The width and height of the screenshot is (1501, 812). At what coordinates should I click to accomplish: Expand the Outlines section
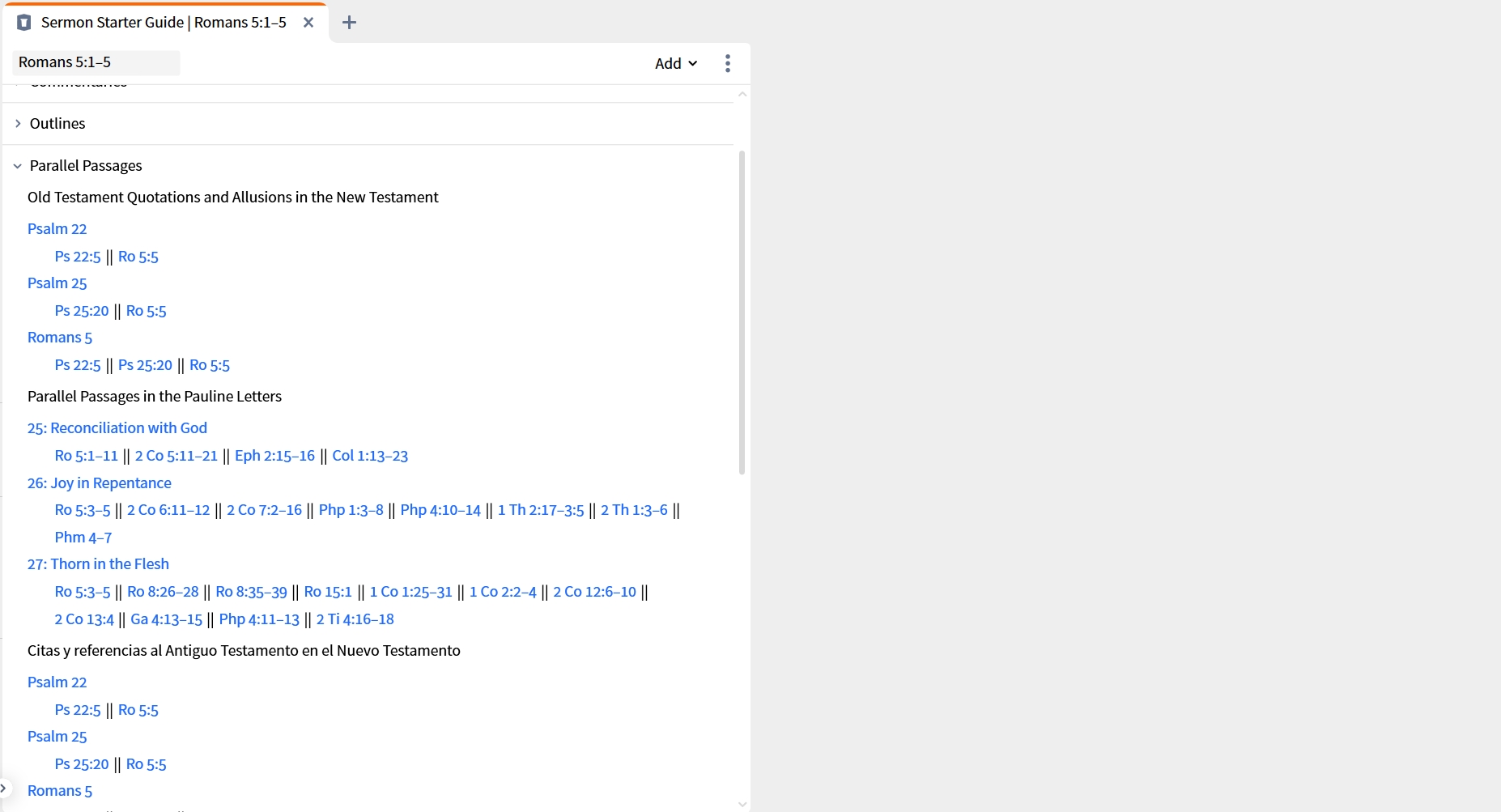point(18,124)
